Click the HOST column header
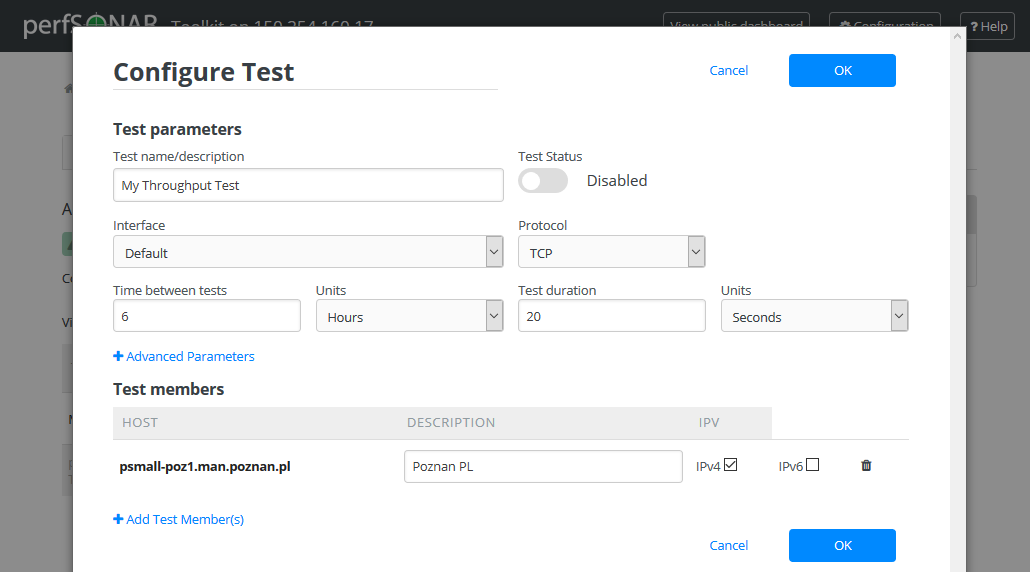This screenshot has height=572, width=1030. [140, 422]
